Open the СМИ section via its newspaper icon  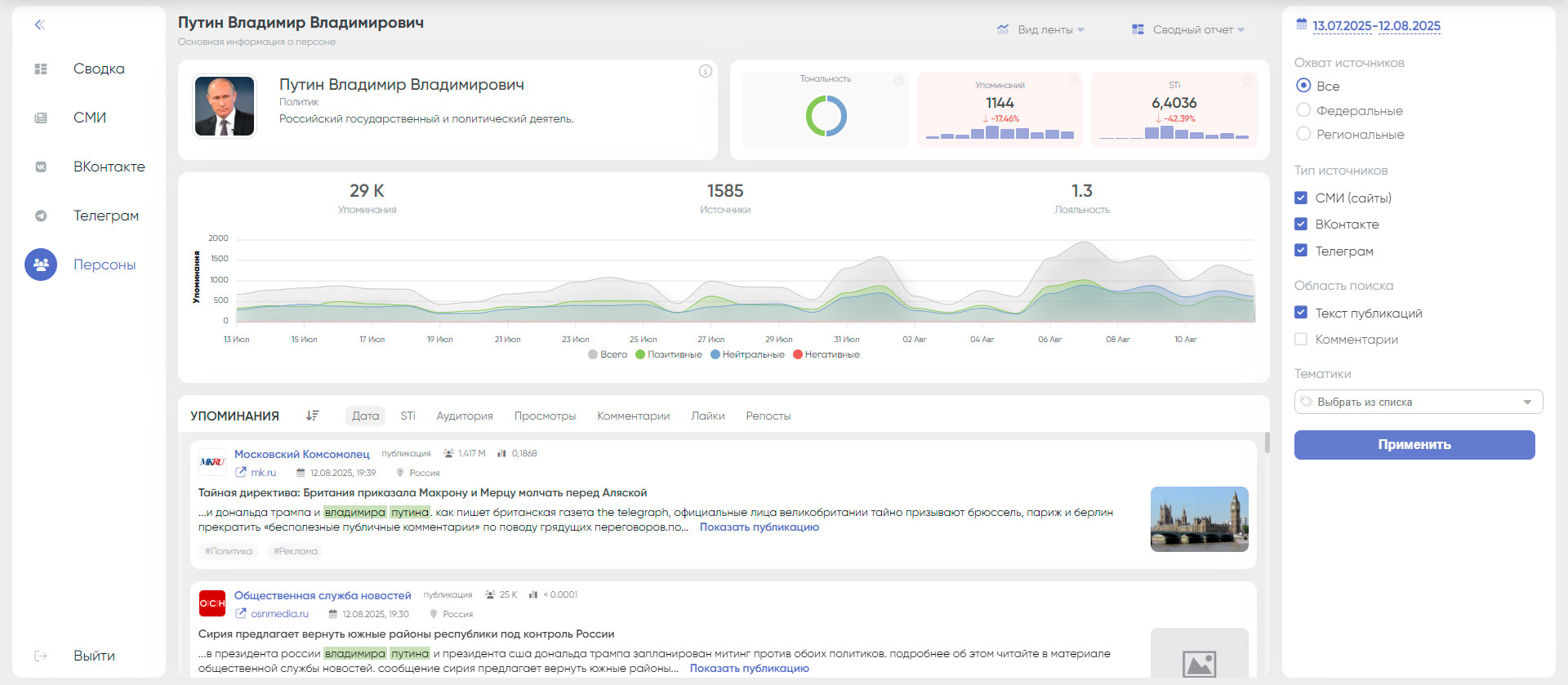(x=41, y=118)
